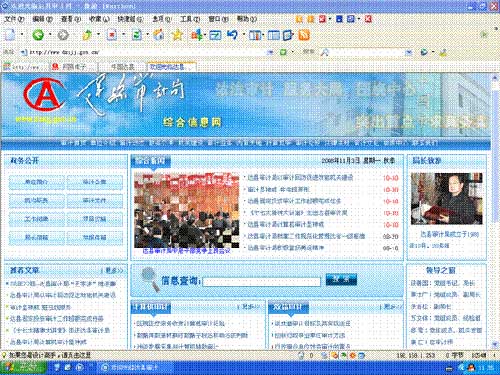Click the Stop loading toolbar icon

112,35
